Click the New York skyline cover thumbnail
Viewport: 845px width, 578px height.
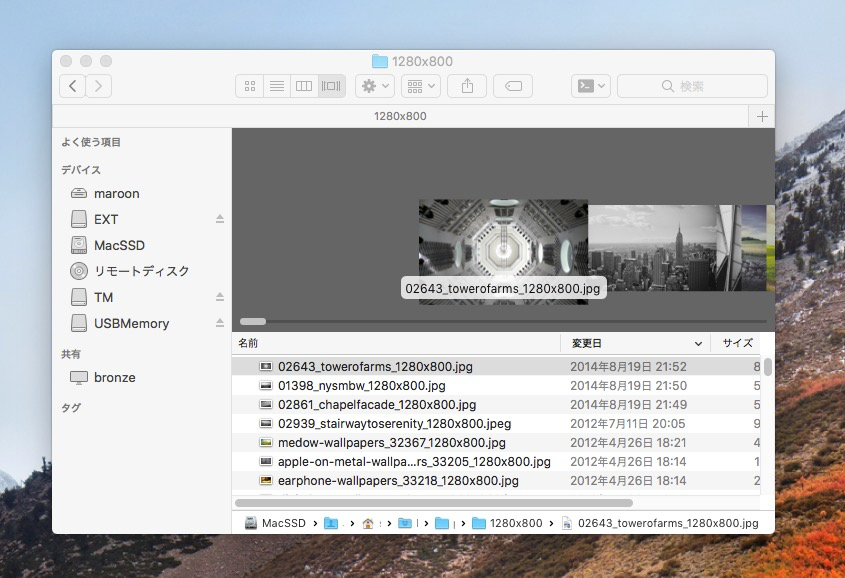(650, 247)
